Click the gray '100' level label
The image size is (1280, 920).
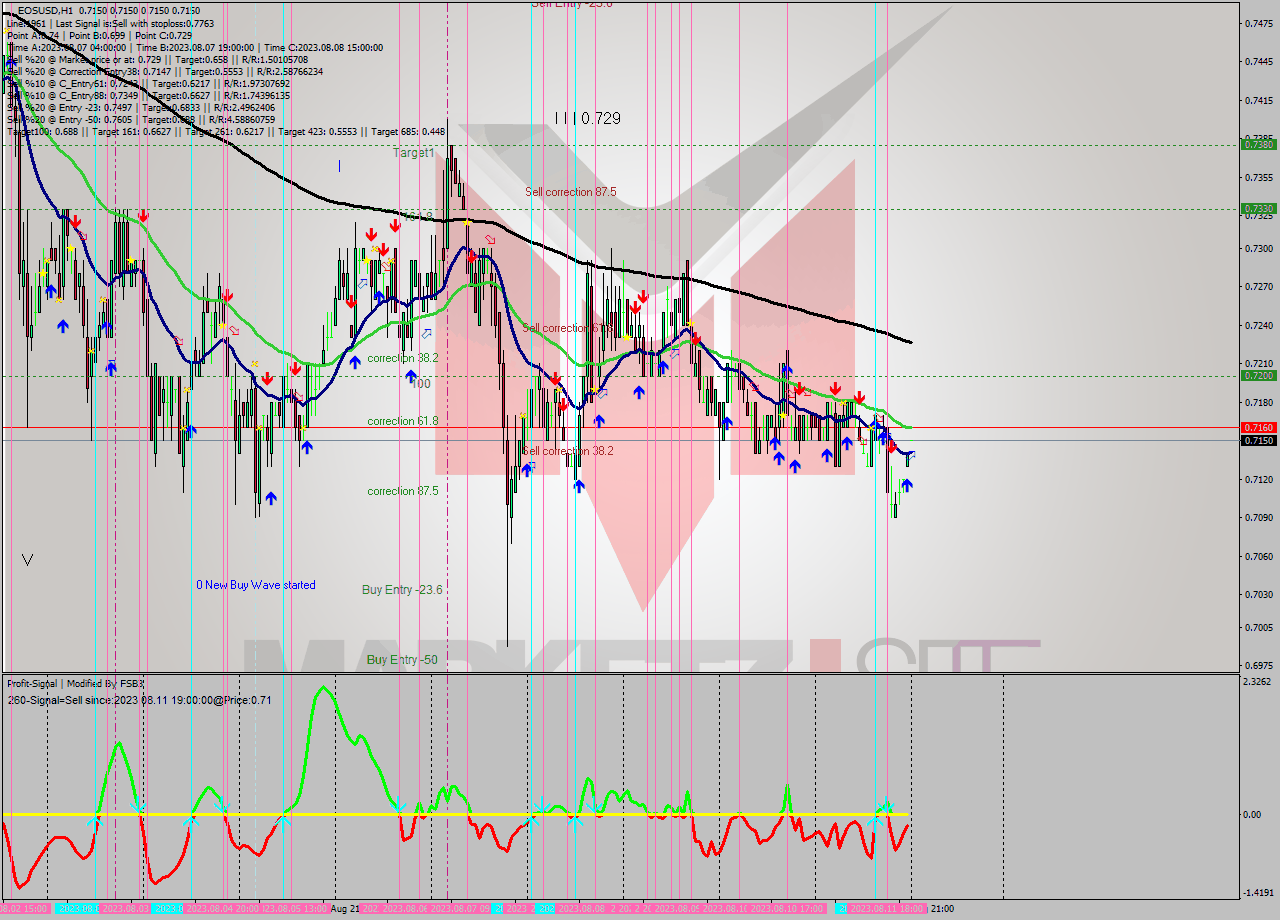(x=421, y=384)
